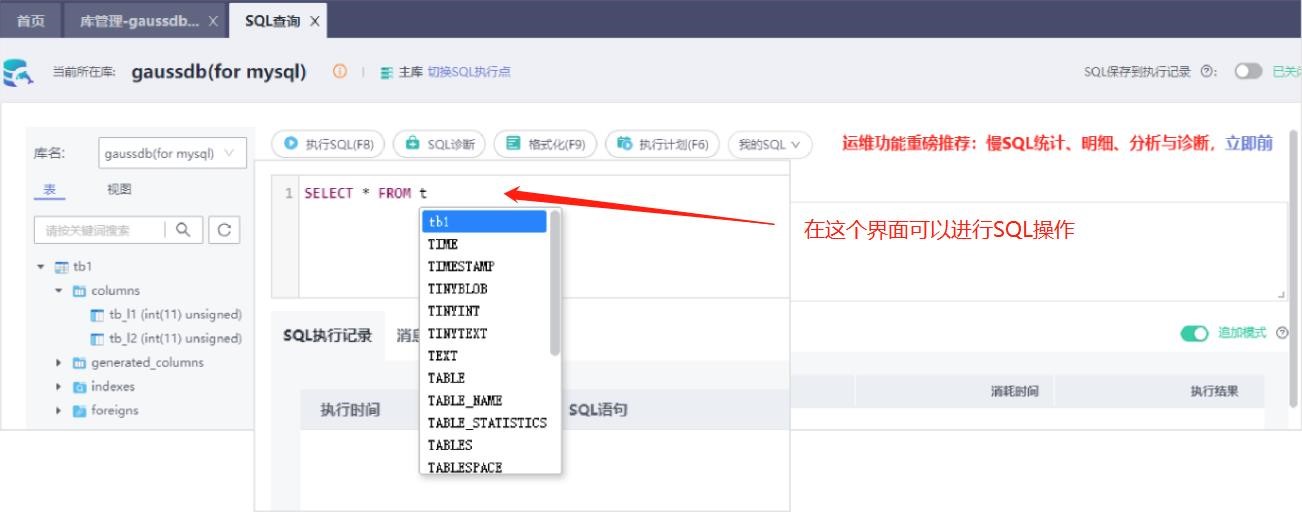Screen dimensions: 1302x512
Task: Click the 切换SQL执行点 link
Action: pos(469,72)
